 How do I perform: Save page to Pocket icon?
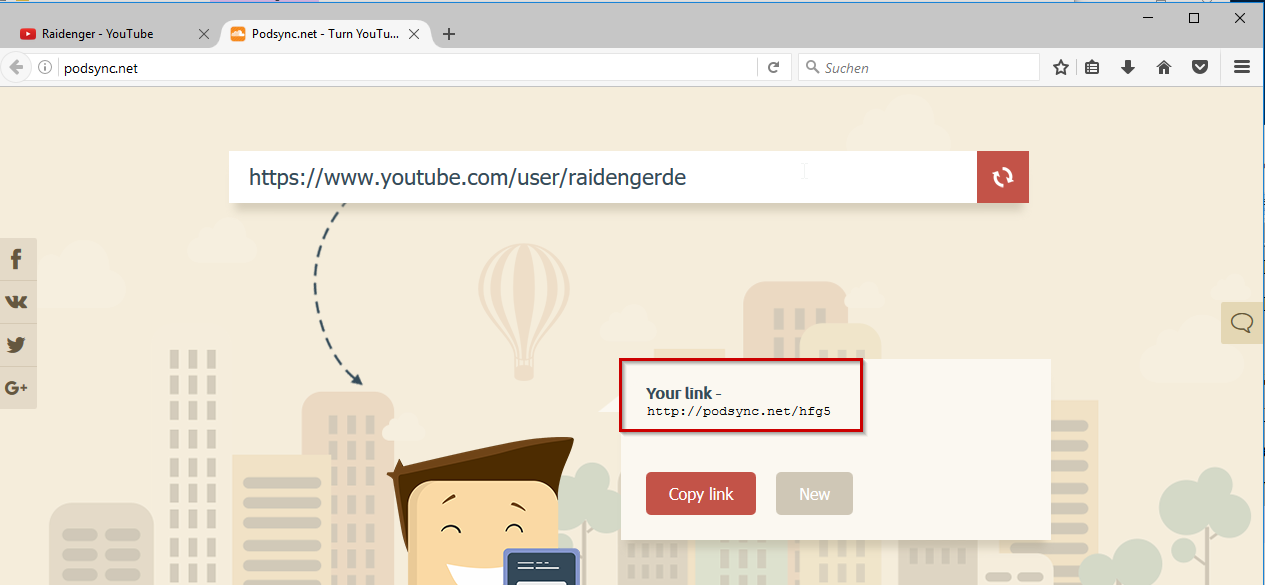coord(1200,67)
